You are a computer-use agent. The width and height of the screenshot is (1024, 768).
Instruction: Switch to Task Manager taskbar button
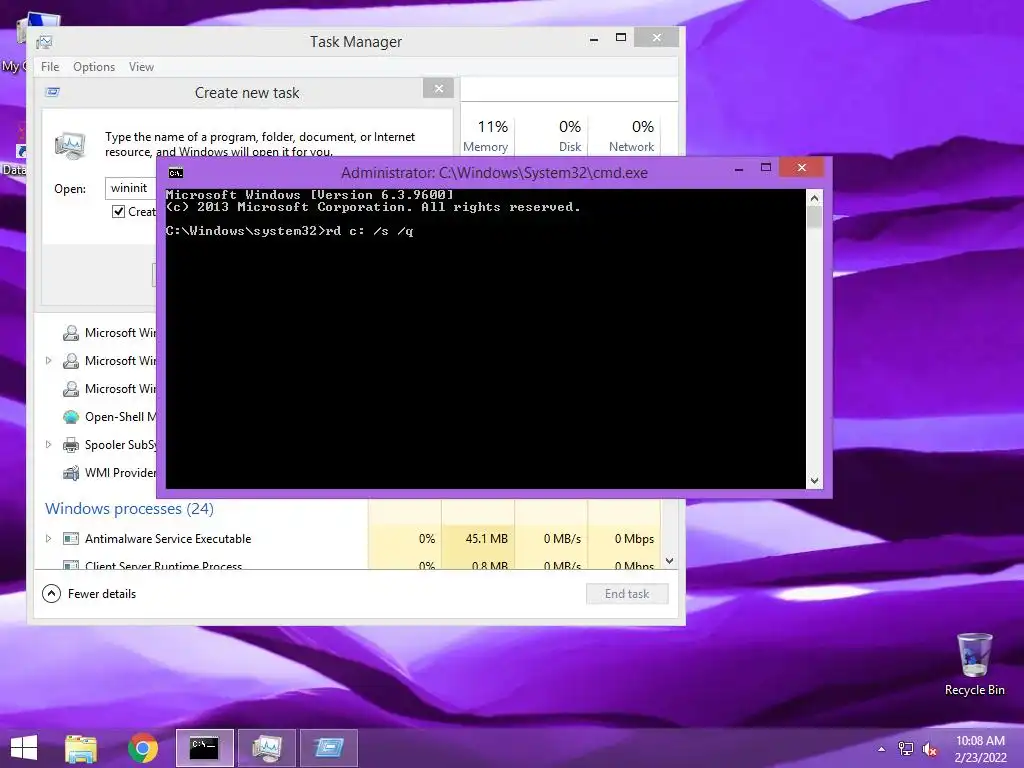coord(266,748)
